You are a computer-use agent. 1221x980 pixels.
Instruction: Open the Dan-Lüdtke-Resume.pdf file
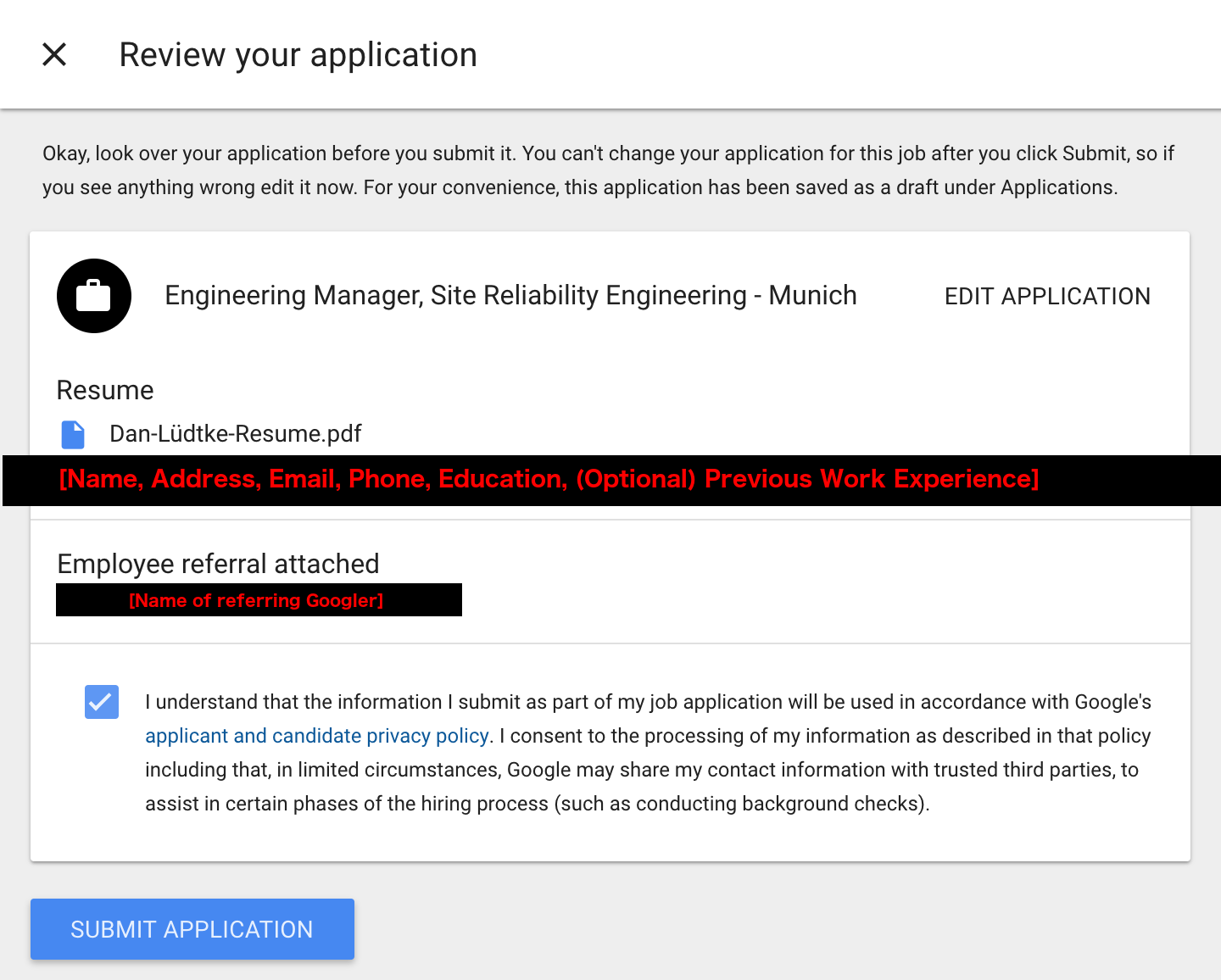click(x=235, y=434)
